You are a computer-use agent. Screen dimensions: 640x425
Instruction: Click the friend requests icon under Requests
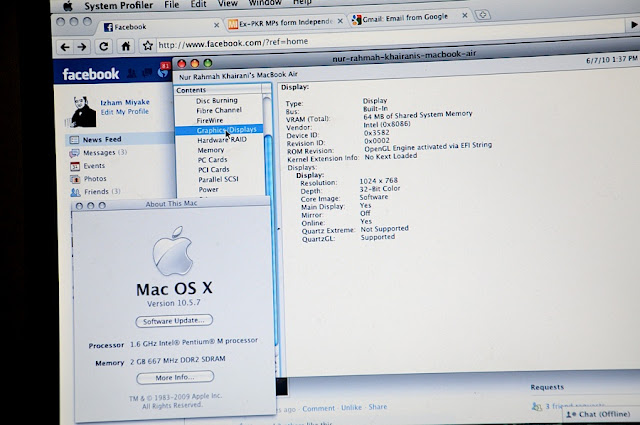point(537,407)
